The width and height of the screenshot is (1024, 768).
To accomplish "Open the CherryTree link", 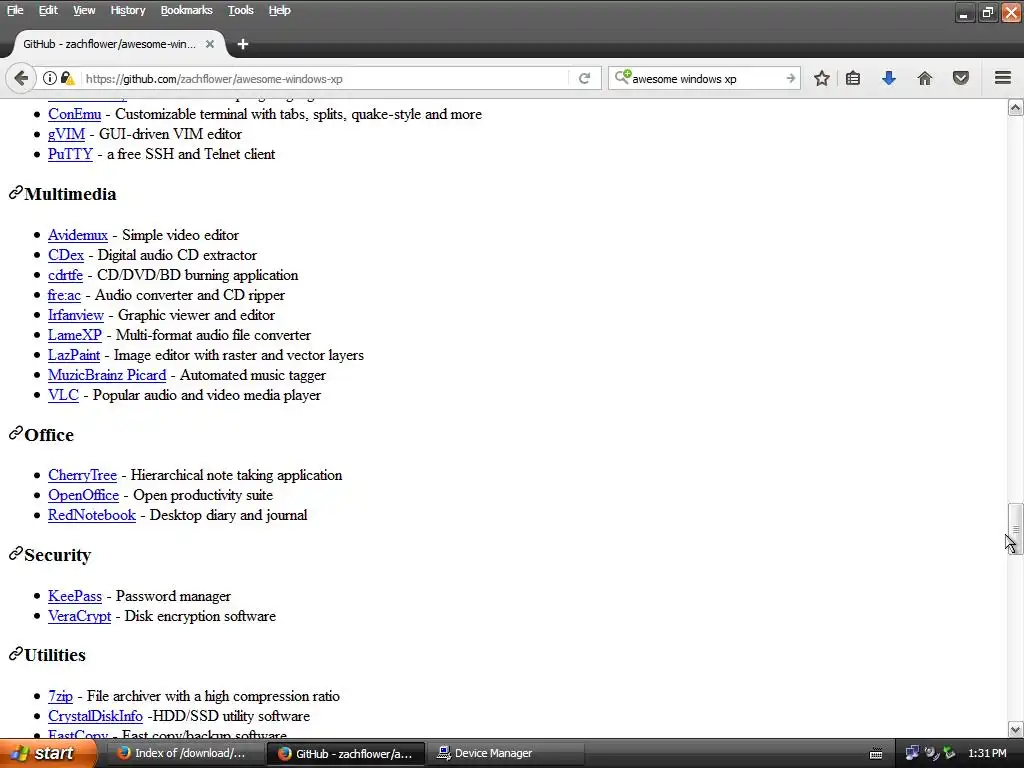I will (82, 475).
